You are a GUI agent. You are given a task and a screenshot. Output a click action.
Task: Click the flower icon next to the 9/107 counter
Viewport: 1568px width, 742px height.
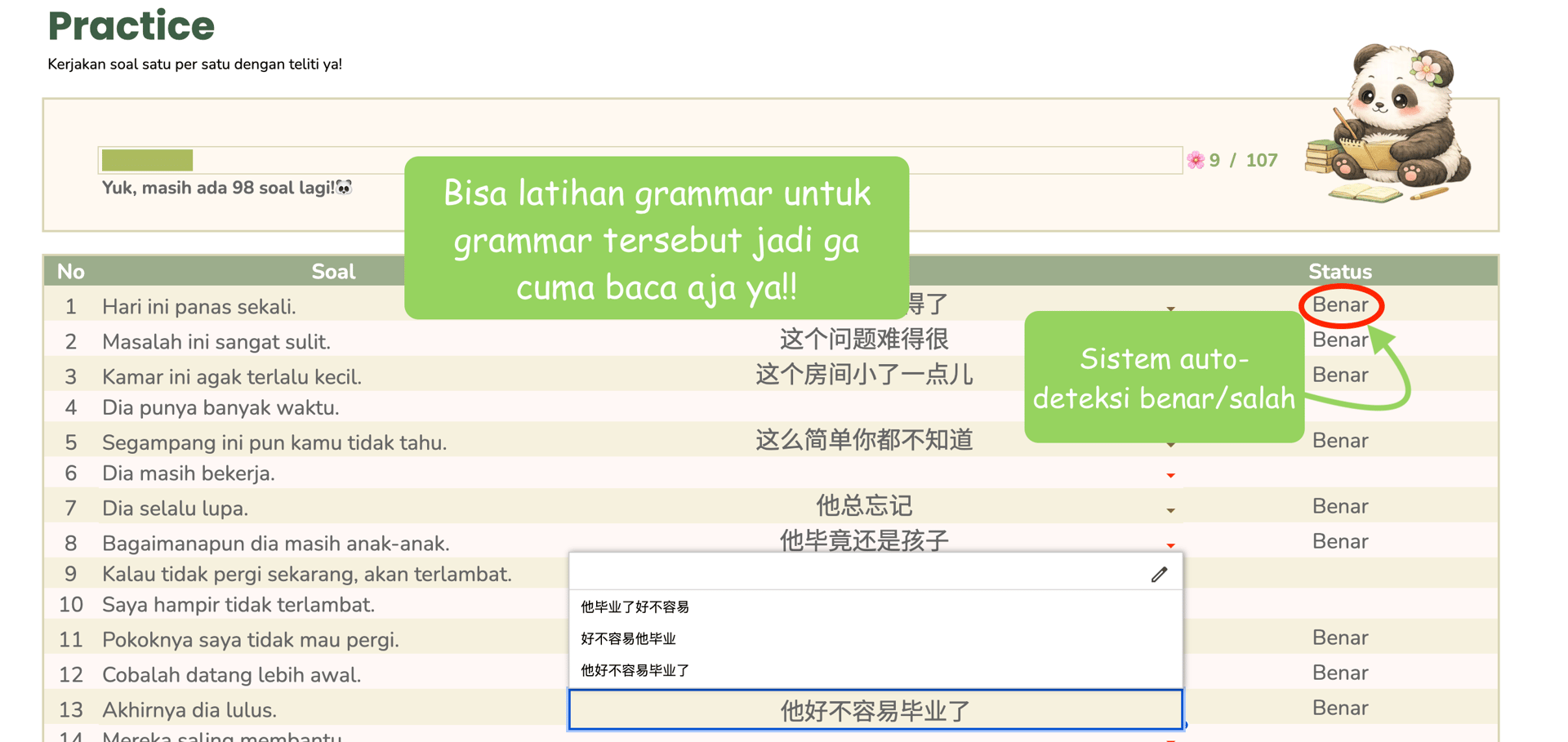(1196, 160)
